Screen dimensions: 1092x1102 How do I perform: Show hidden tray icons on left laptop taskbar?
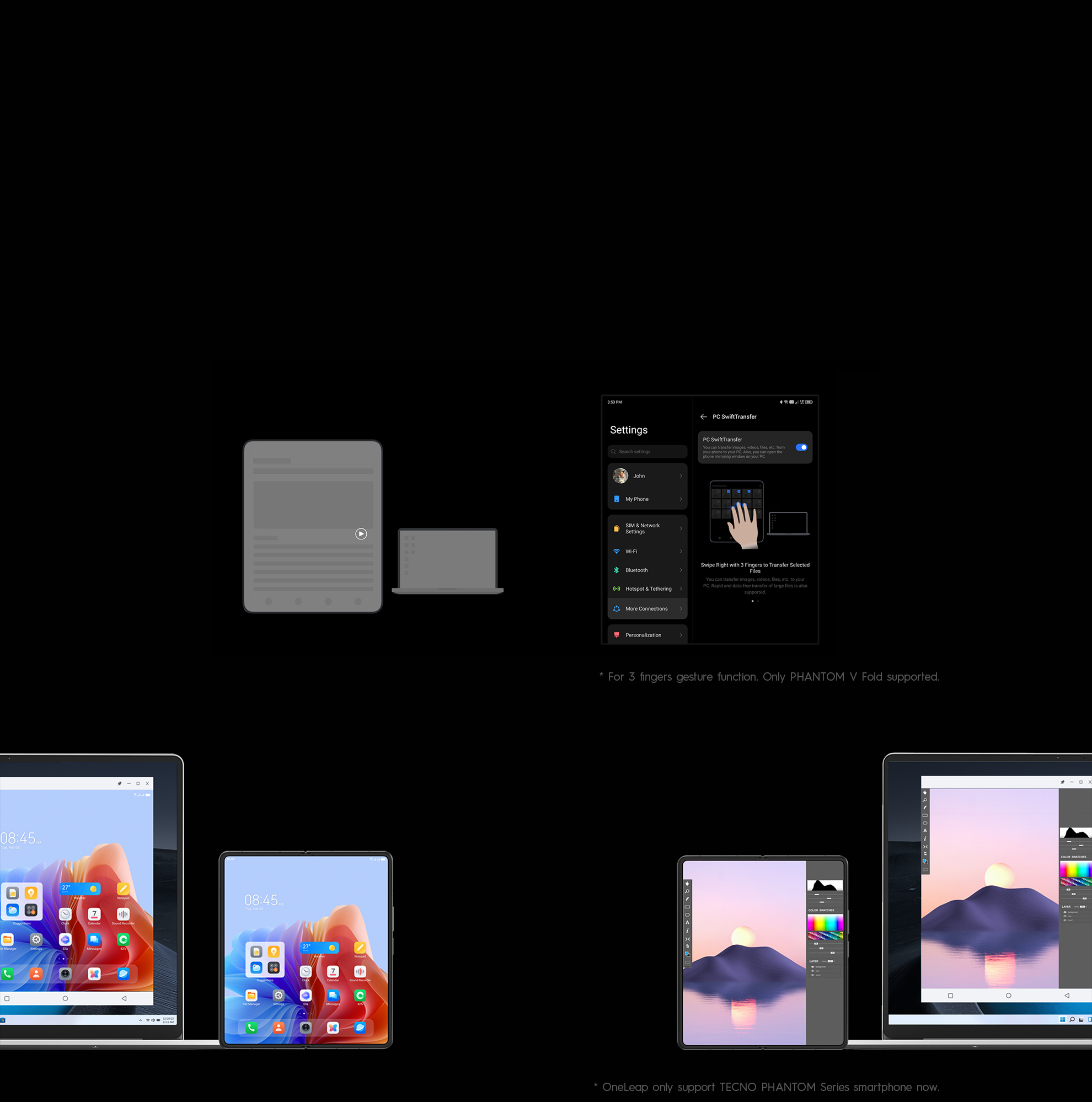140,1020
